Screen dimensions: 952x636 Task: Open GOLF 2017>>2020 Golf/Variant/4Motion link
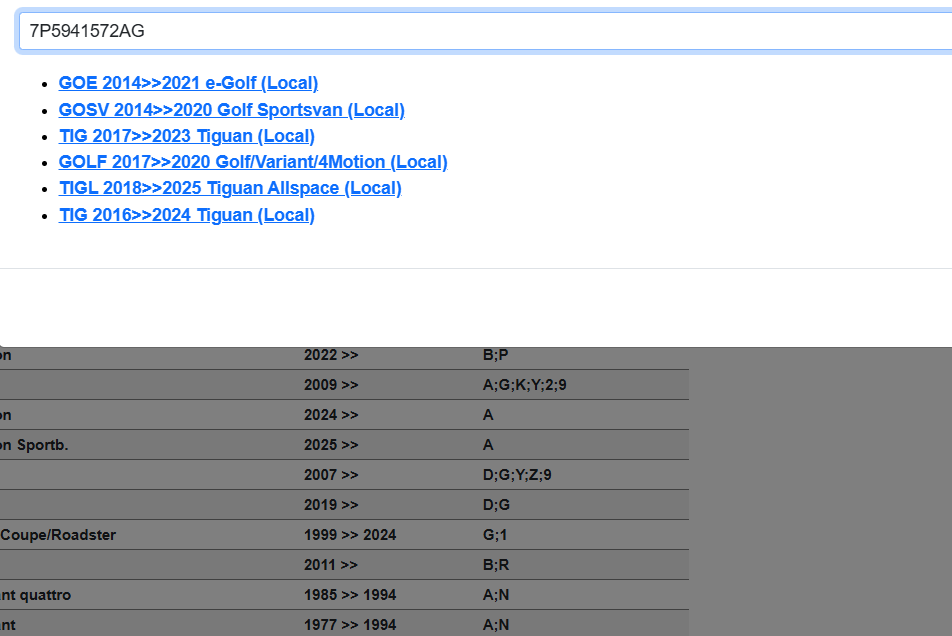tap(252, 162)
